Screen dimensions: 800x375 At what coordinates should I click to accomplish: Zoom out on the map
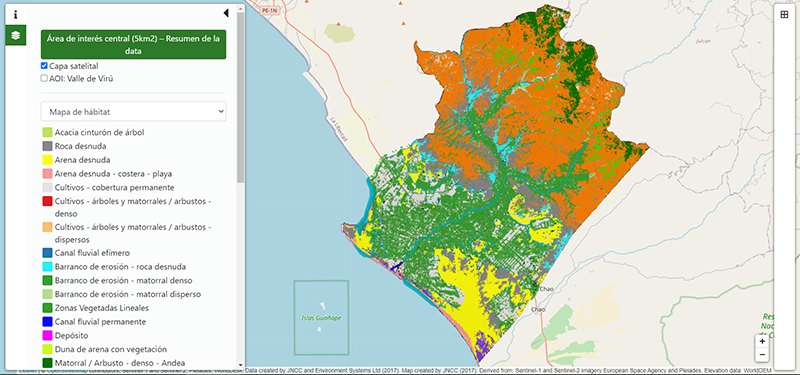[762, 355]
